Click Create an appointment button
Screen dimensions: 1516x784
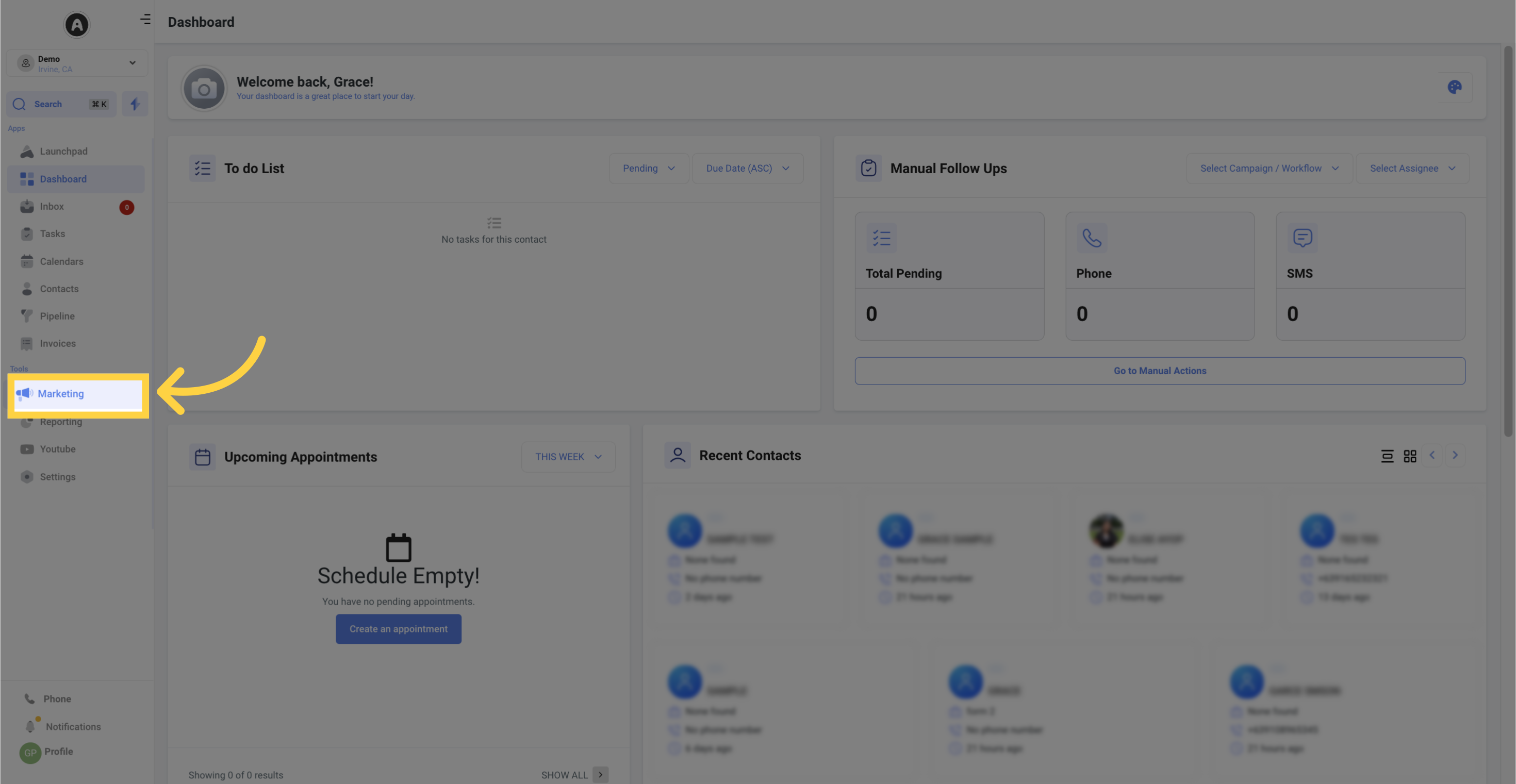point(398,629)
